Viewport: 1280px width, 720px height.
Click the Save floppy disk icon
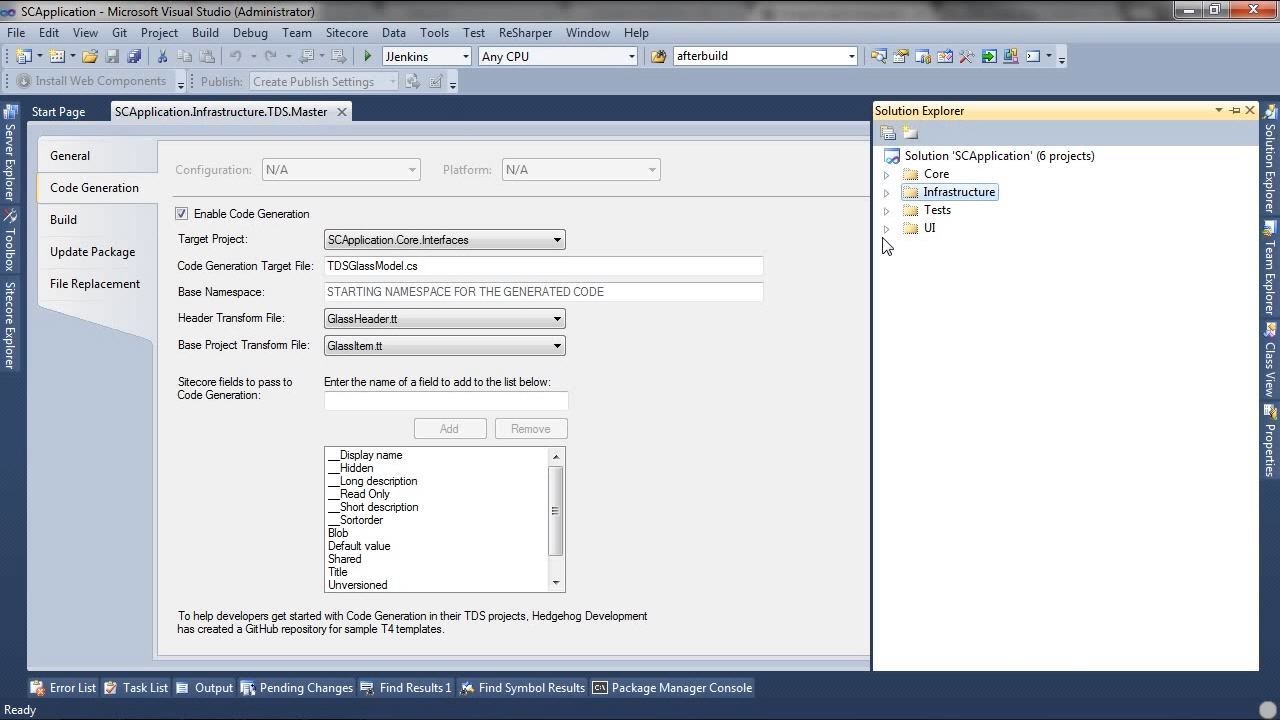pyautogui.click(x=112, y=57)
